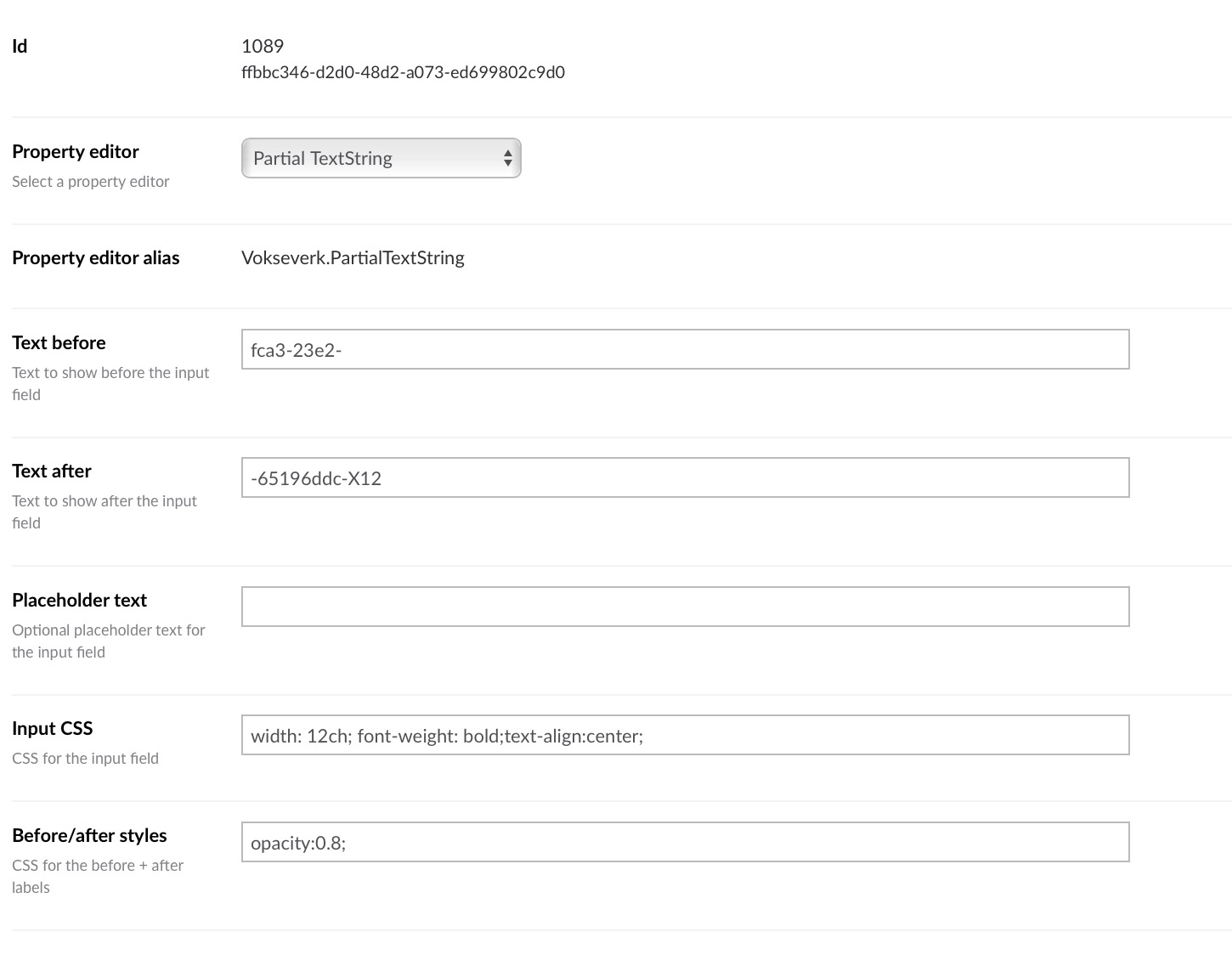Click the Text before input field
The width and height of the screenshot is (1232, 960).
tap(685, 349)
